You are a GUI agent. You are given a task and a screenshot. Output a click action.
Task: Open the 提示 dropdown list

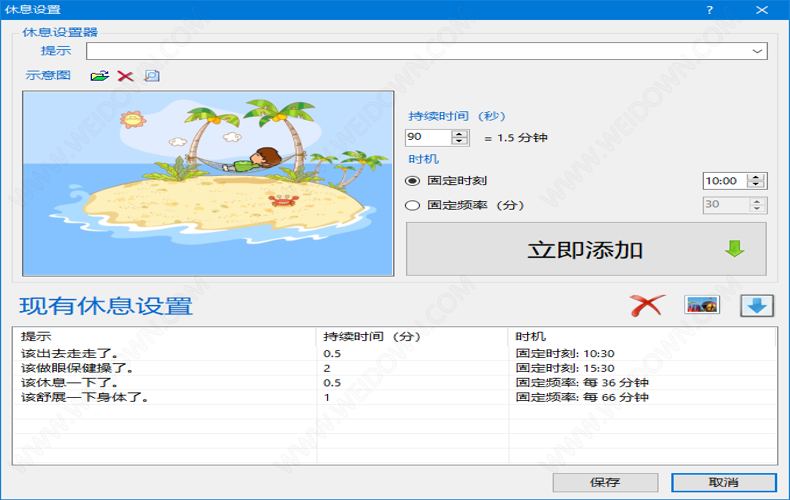[758, 50]
